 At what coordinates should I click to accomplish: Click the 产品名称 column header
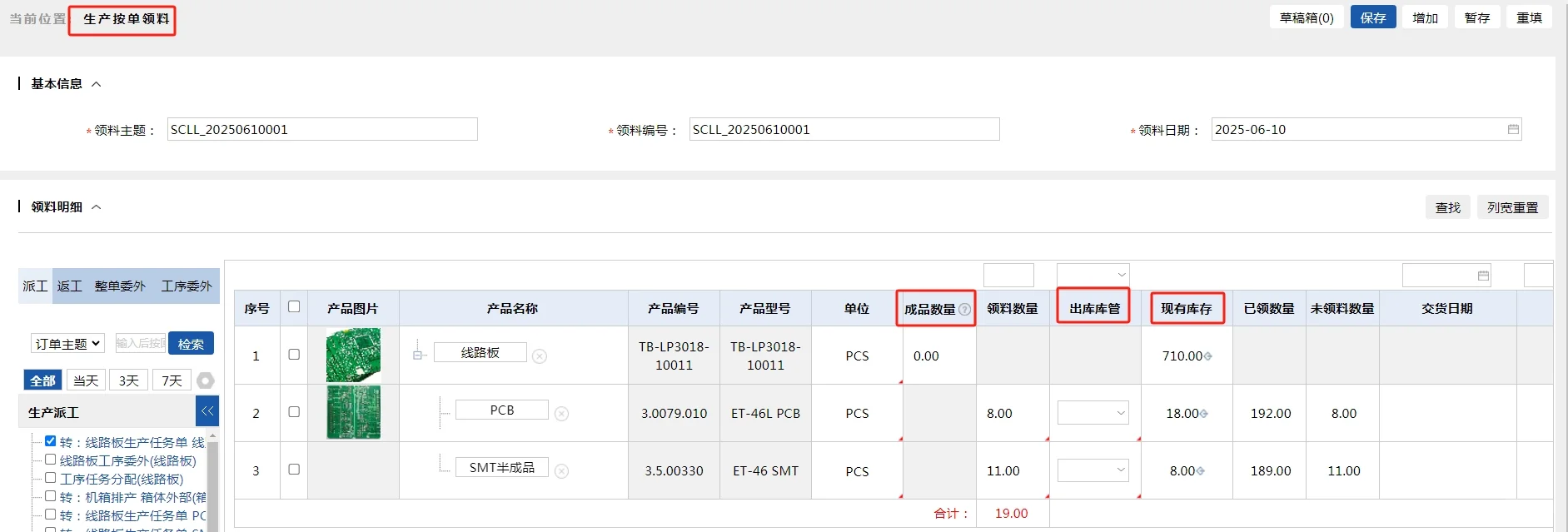(x=513, y=308)
